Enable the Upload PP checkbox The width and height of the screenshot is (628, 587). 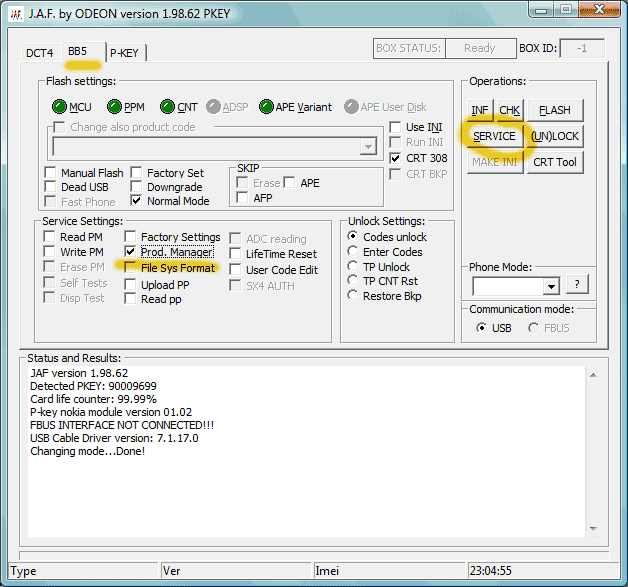click(130, 285)
